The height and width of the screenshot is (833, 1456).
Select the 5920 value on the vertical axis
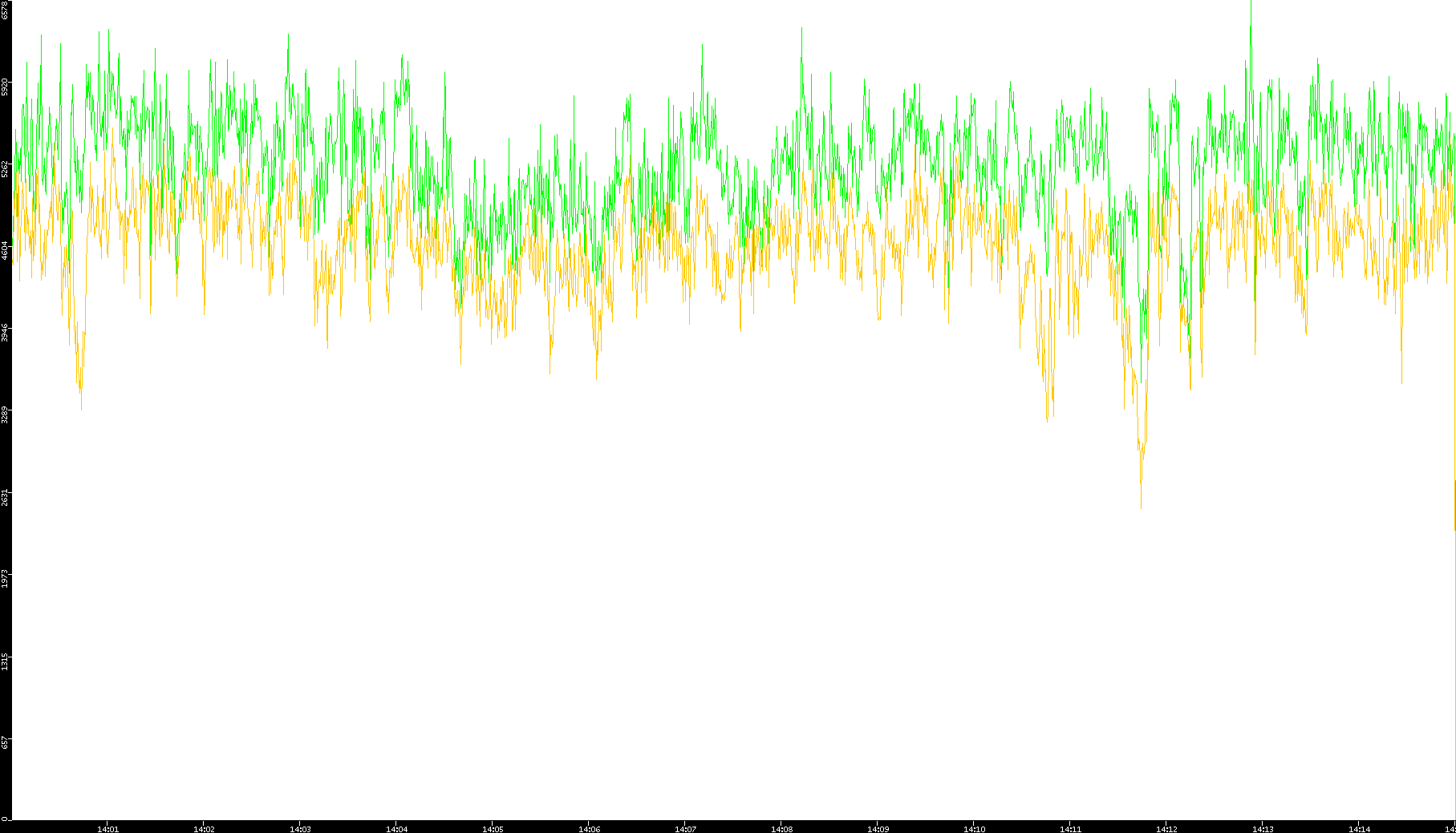[x=5, y=87]
